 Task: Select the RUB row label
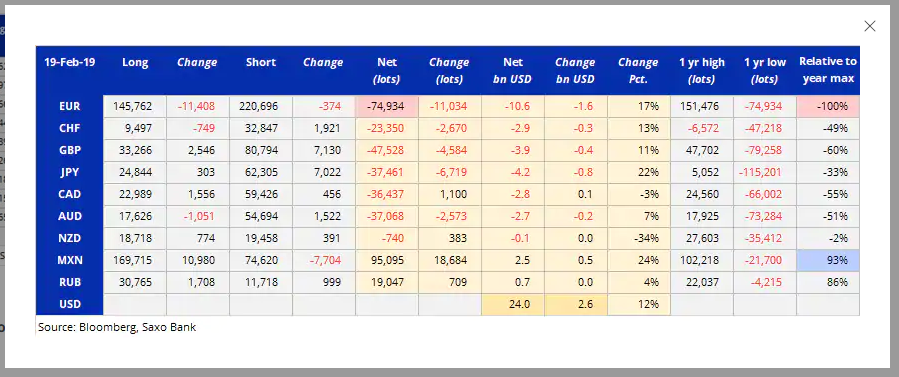pos(69,282)
